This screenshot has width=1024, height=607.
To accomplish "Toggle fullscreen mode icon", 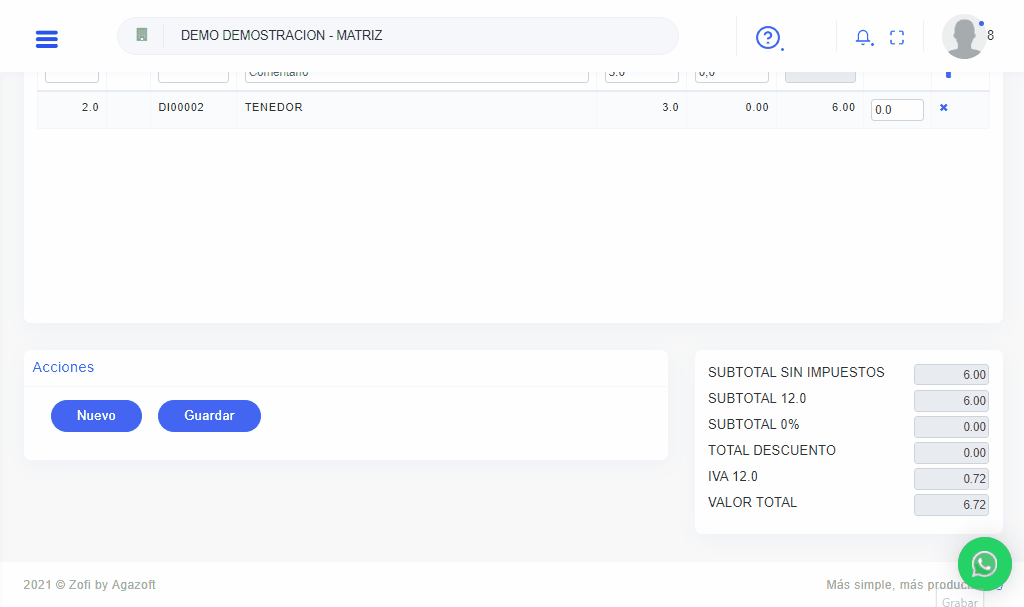I will 897,38.
